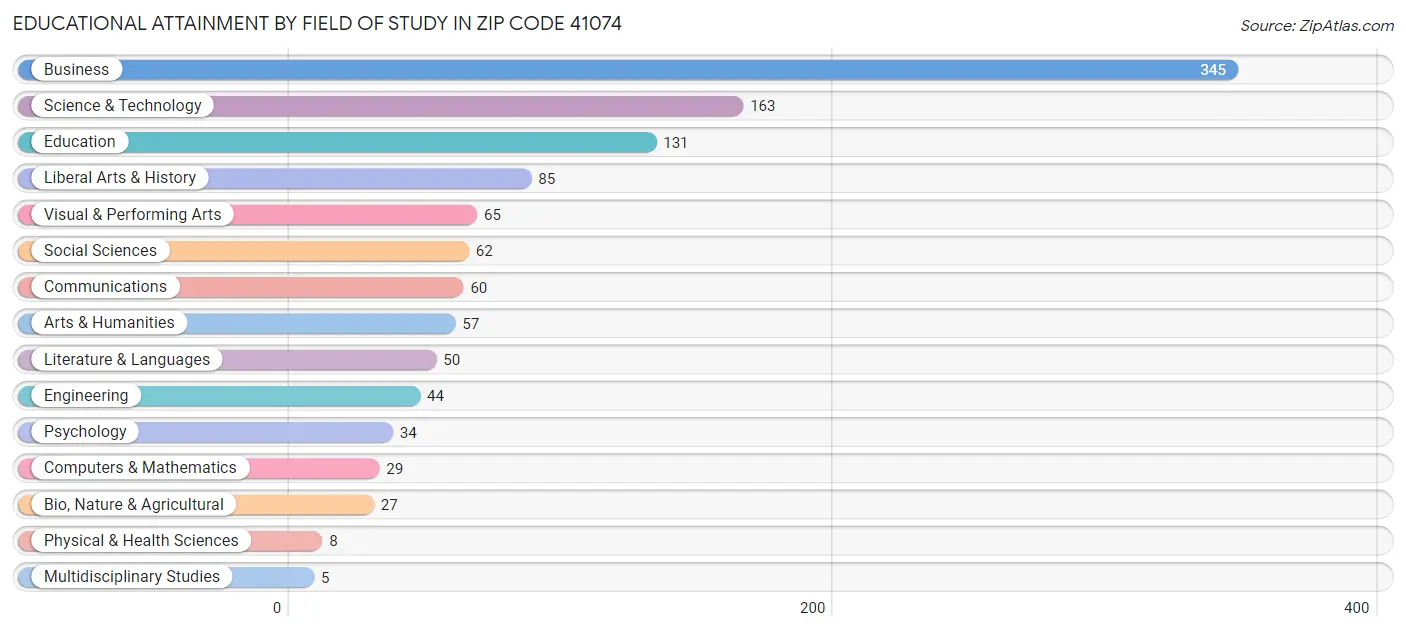Click the Bio, Nature & Agricultural label

coord(134,505)
